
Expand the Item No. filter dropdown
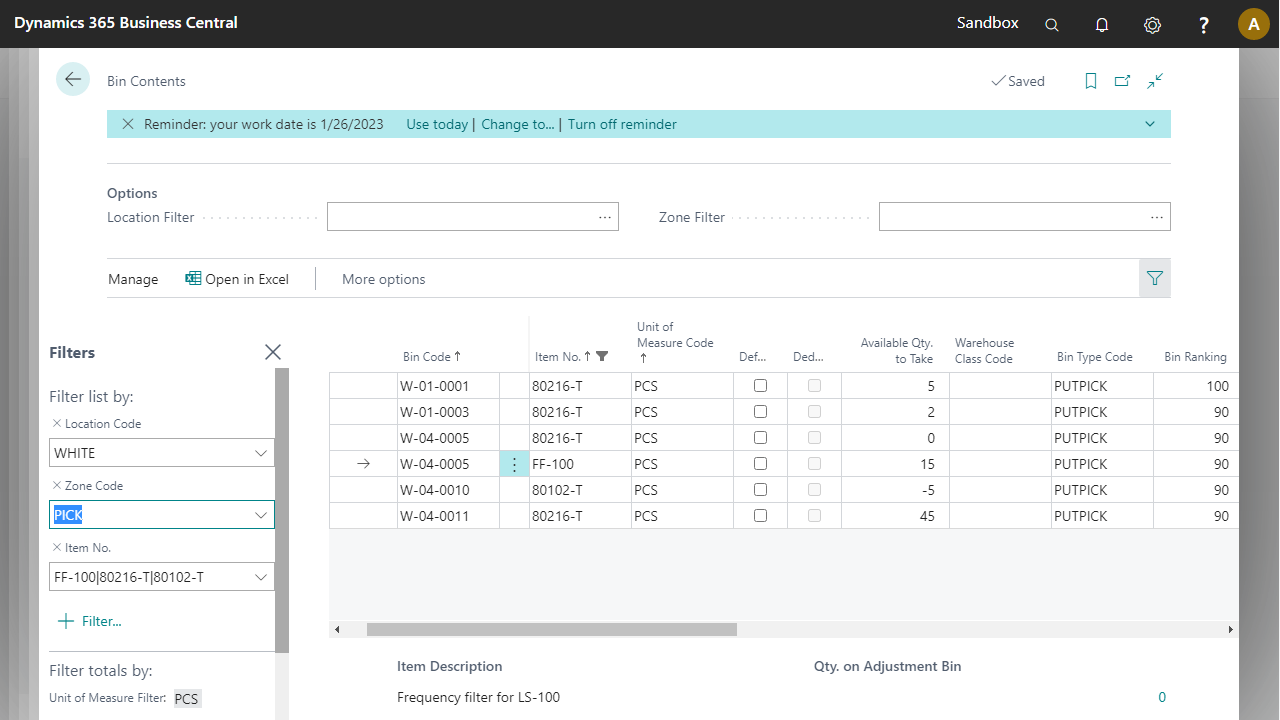click(x=261, y=577)
